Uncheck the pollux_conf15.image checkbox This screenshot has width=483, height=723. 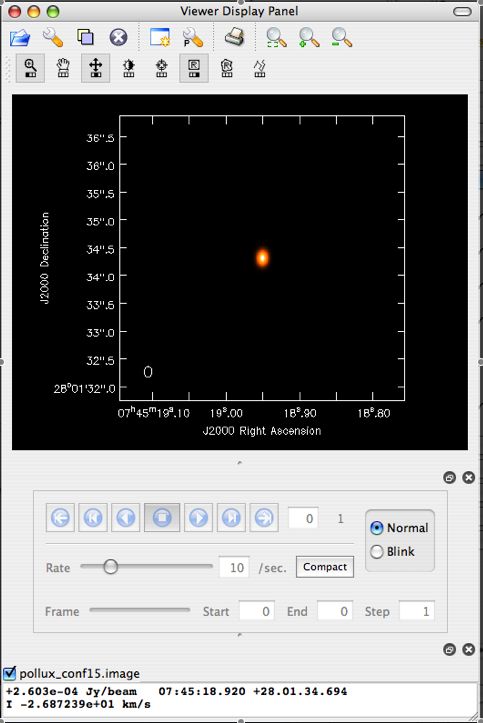tap(9, 674)
